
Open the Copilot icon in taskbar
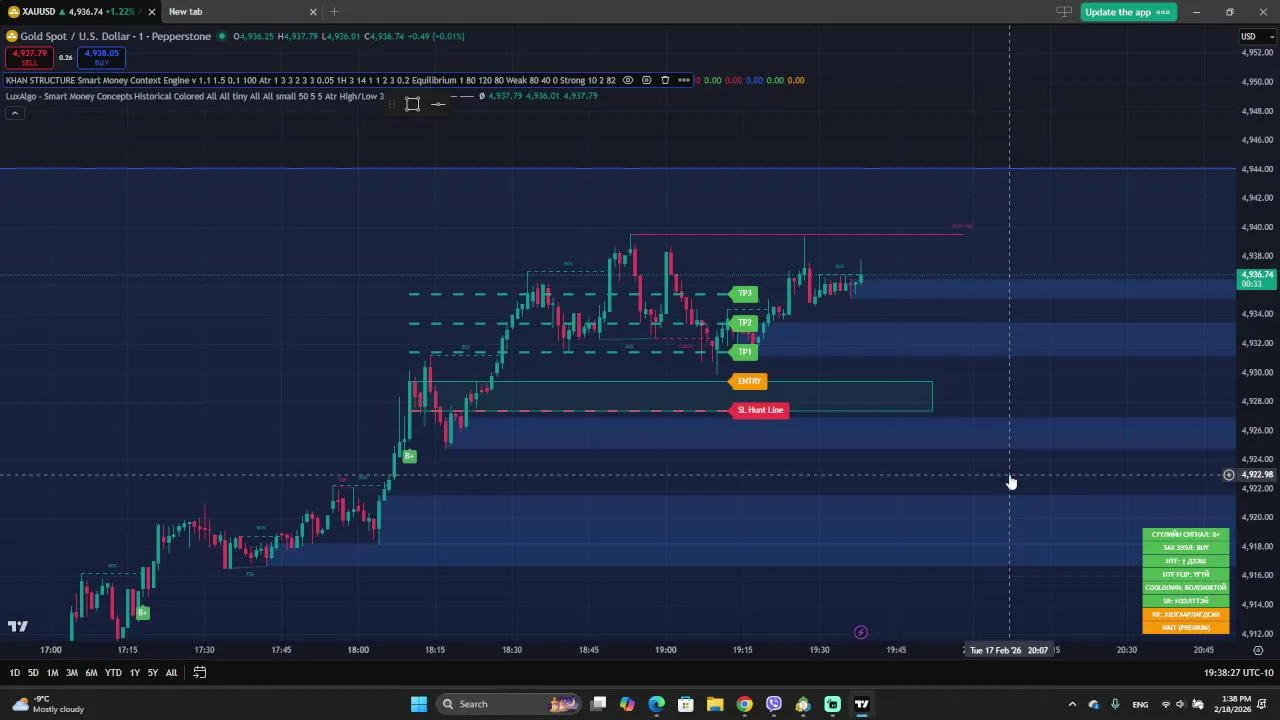coord(627,704)
